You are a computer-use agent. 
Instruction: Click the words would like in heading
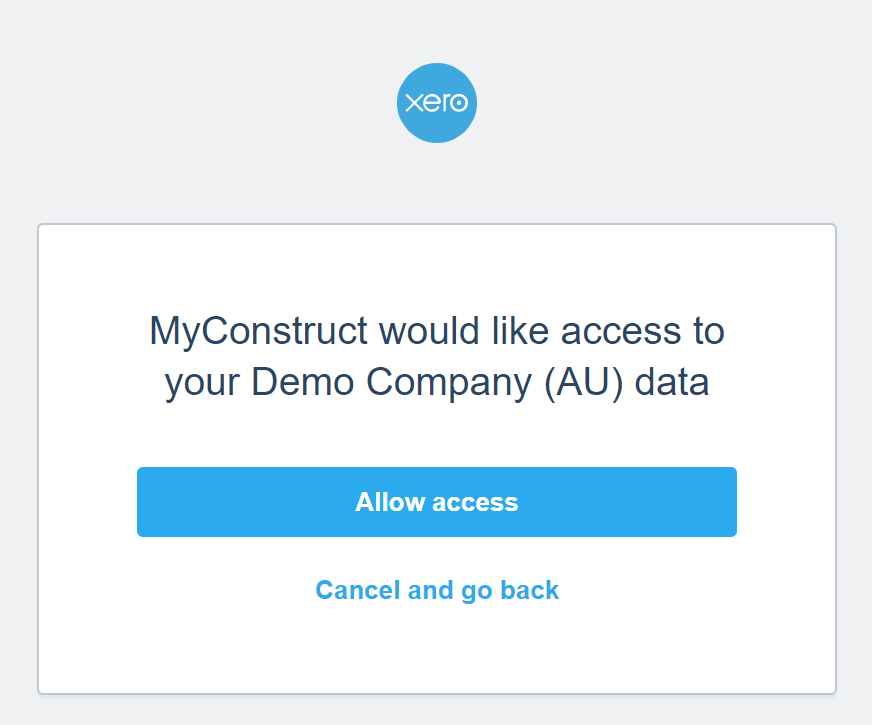[464, 331]
